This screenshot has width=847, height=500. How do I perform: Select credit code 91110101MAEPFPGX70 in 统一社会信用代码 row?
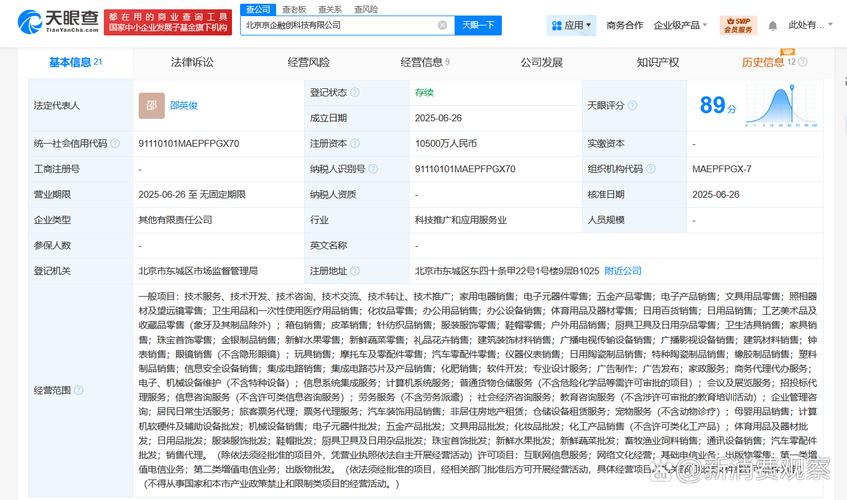tap(189, 144)
